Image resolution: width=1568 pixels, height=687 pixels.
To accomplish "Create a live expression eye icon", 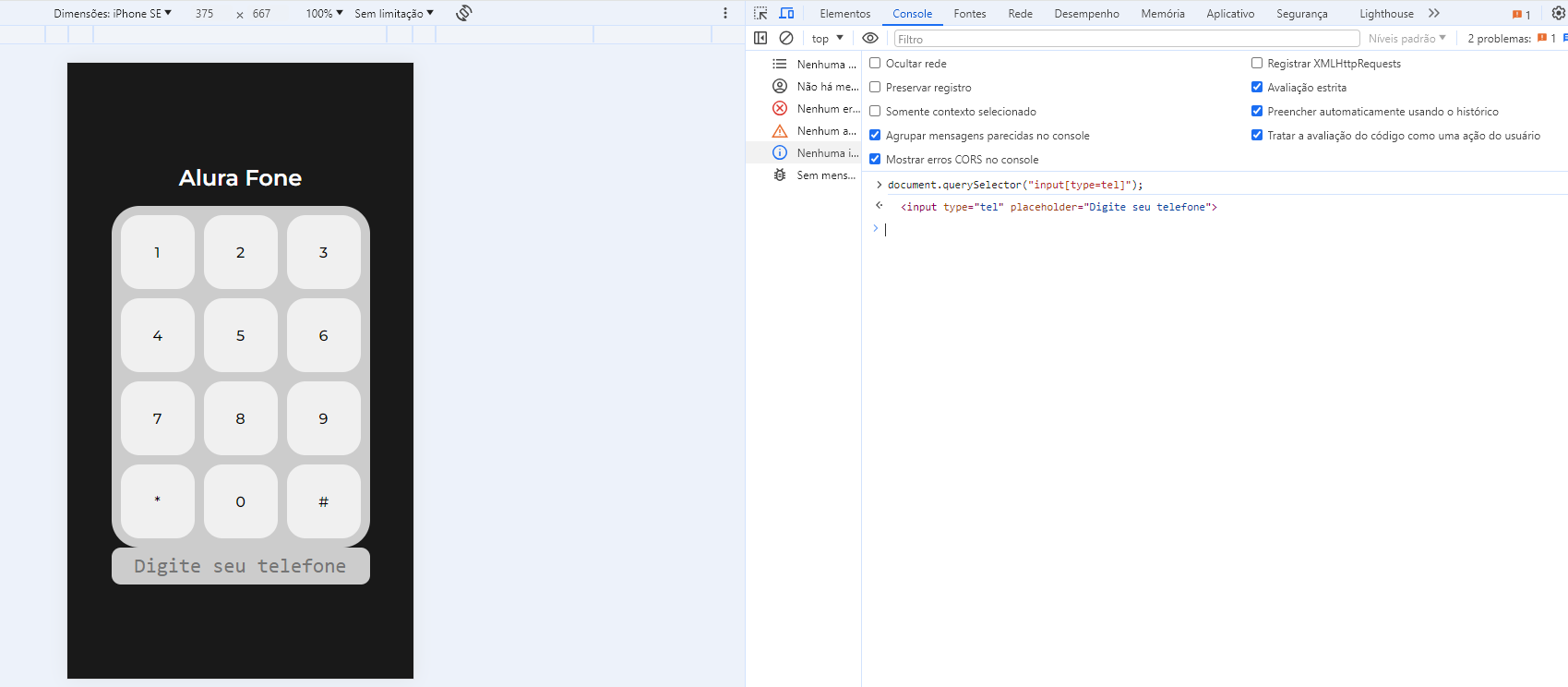I will click(869, 38).
